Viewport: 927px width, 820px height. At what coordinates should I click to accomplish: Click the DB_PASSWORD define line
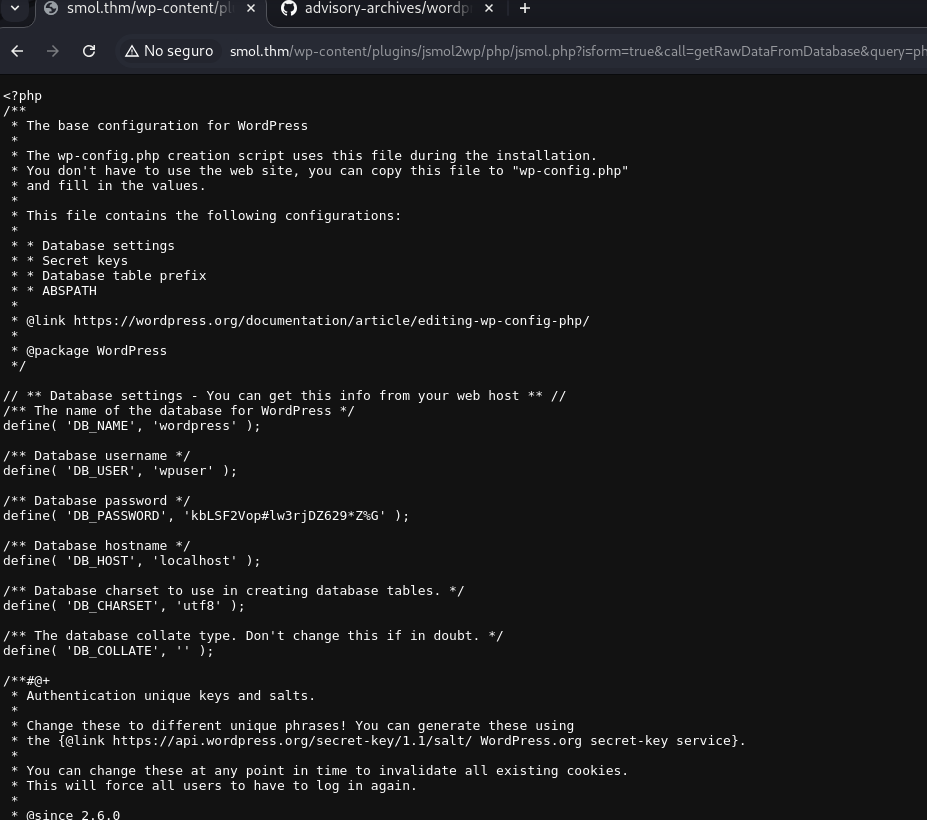206,516
